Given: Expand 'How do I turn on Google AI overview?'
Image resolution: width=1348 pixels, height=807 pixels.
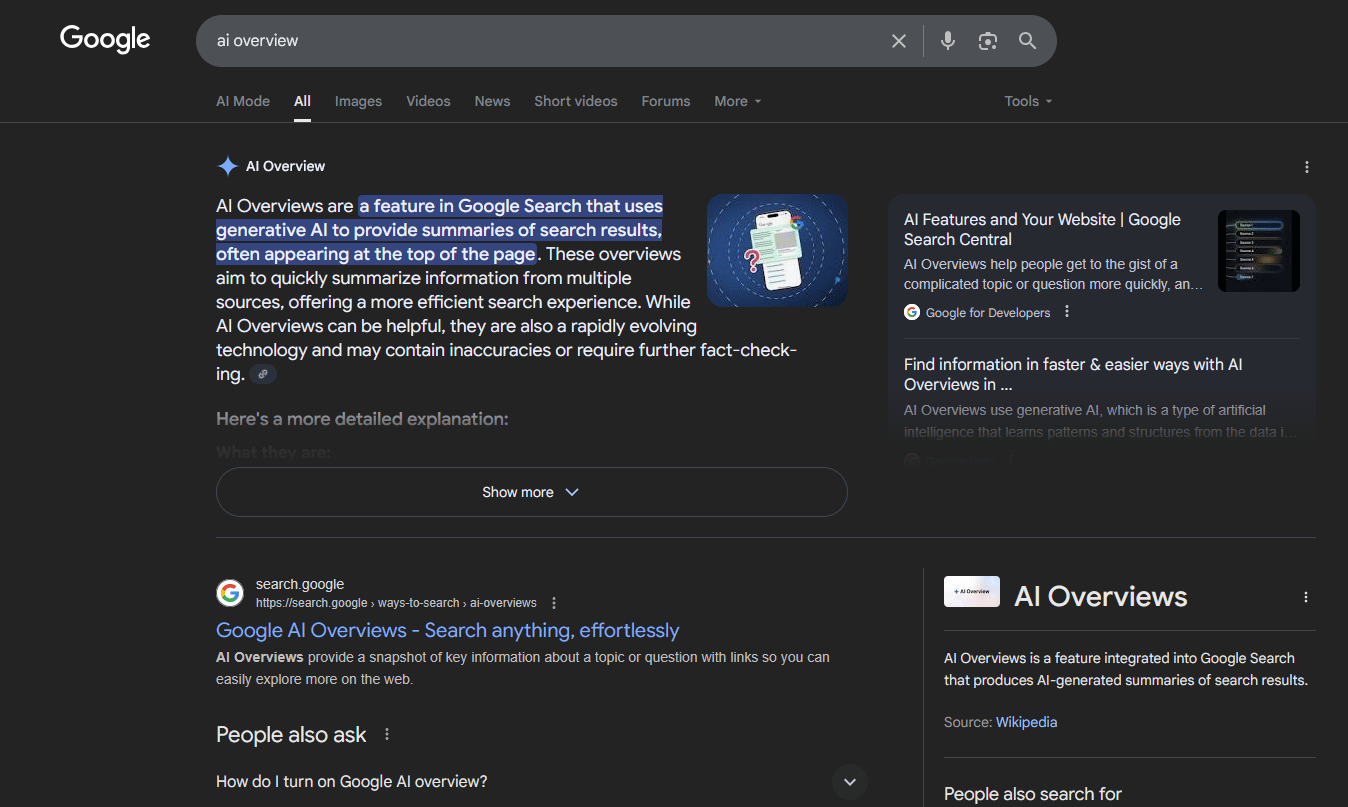Looking at the screenshot, I should tap(849, 782).
